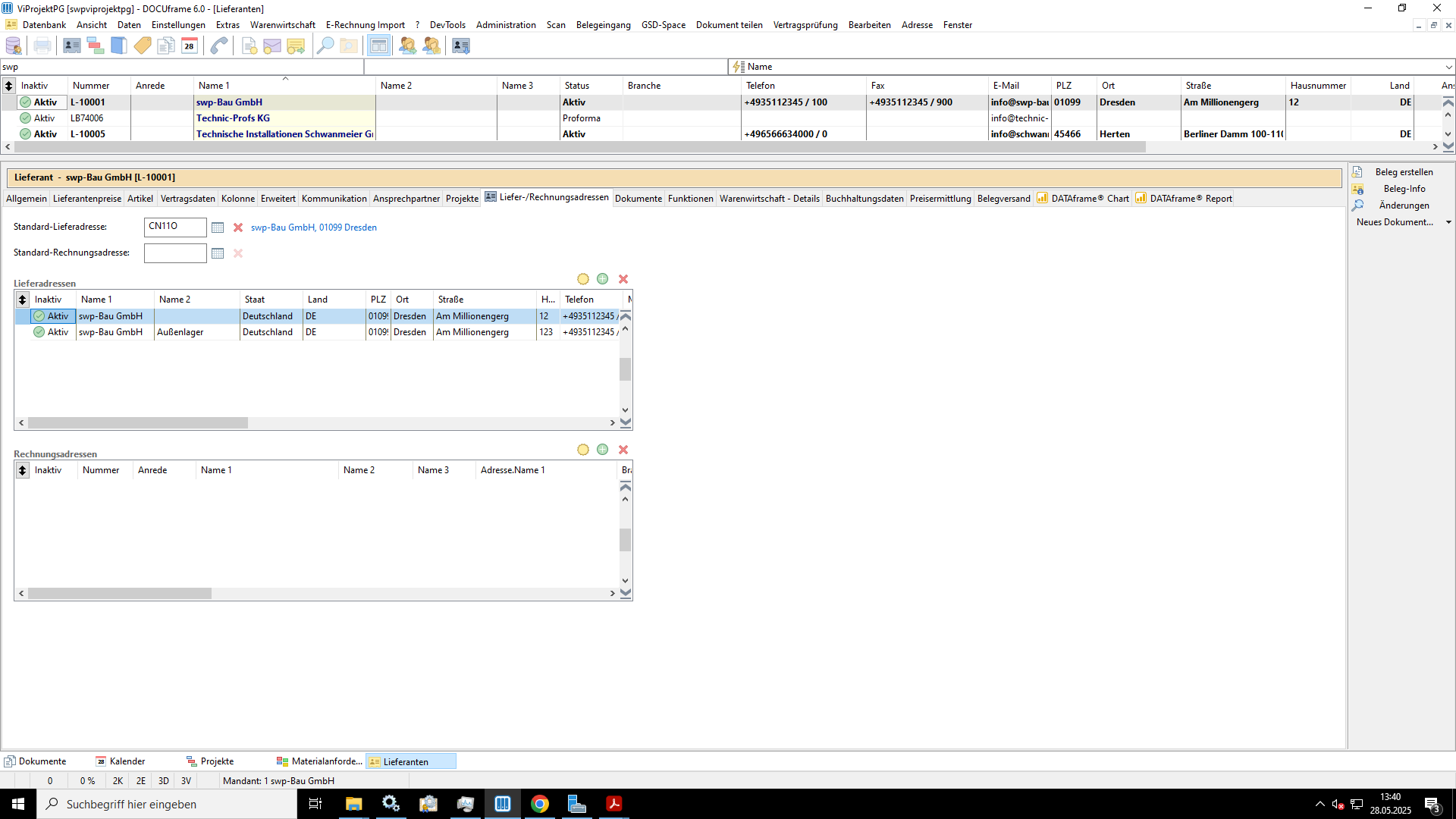The height and width of the screenshot is (819, 1456).
Task: Toggle Aktiv status of Lieferadresse house number 12
Action: coord(39,316)
